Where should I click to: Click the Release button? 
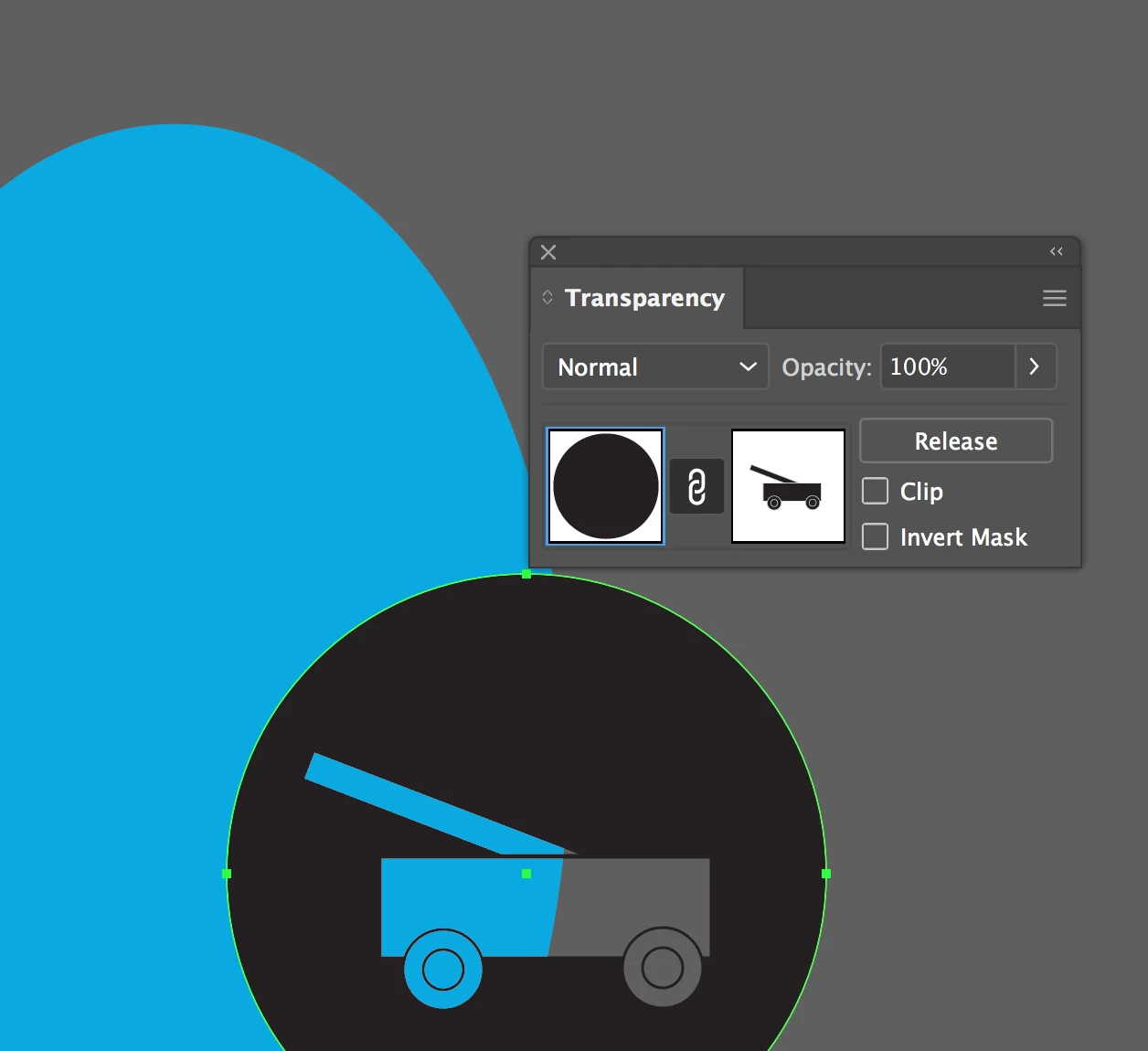point(956,441)
